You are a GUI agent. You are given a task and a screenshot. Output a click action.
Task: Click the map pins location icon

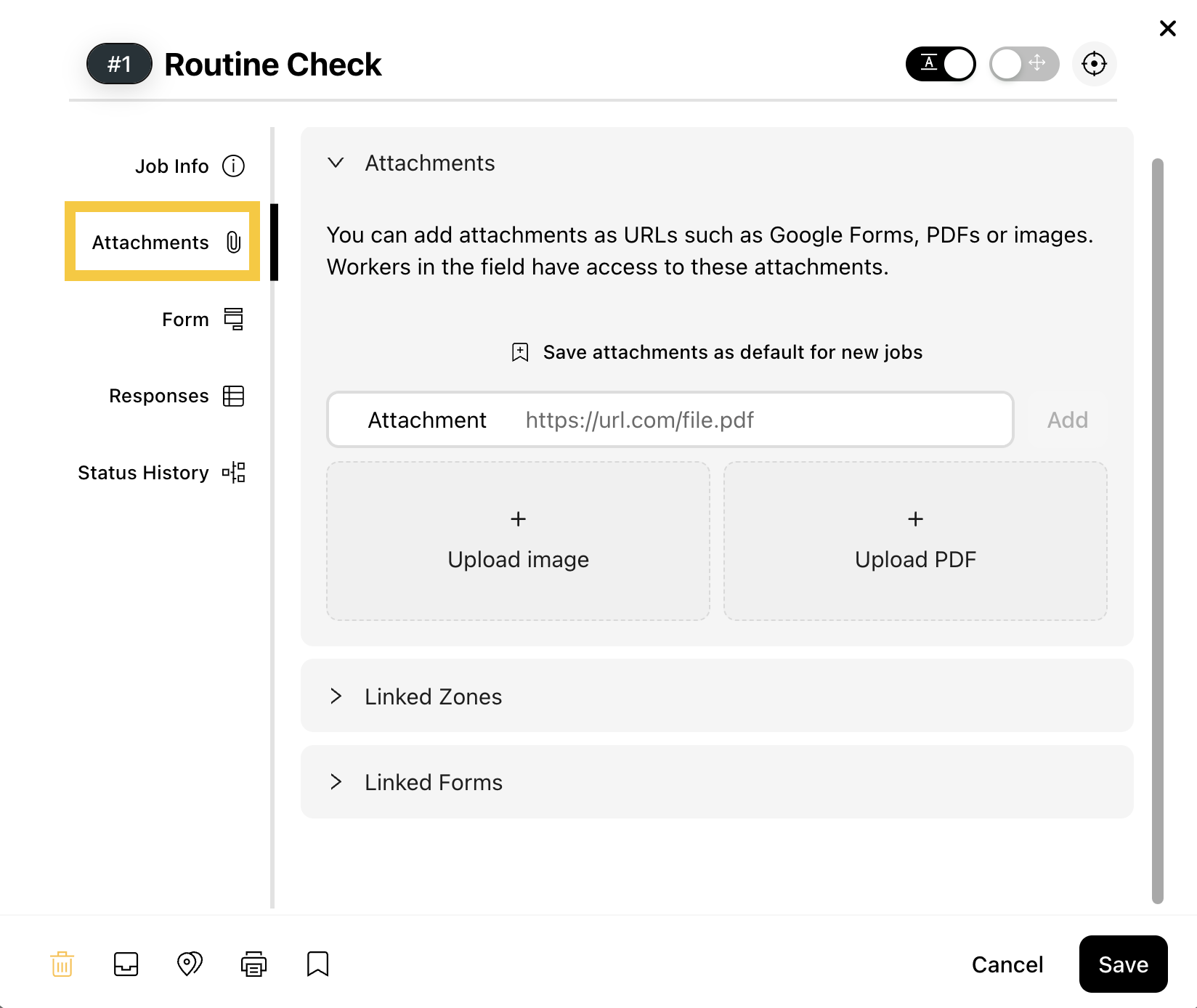[190, 964]
